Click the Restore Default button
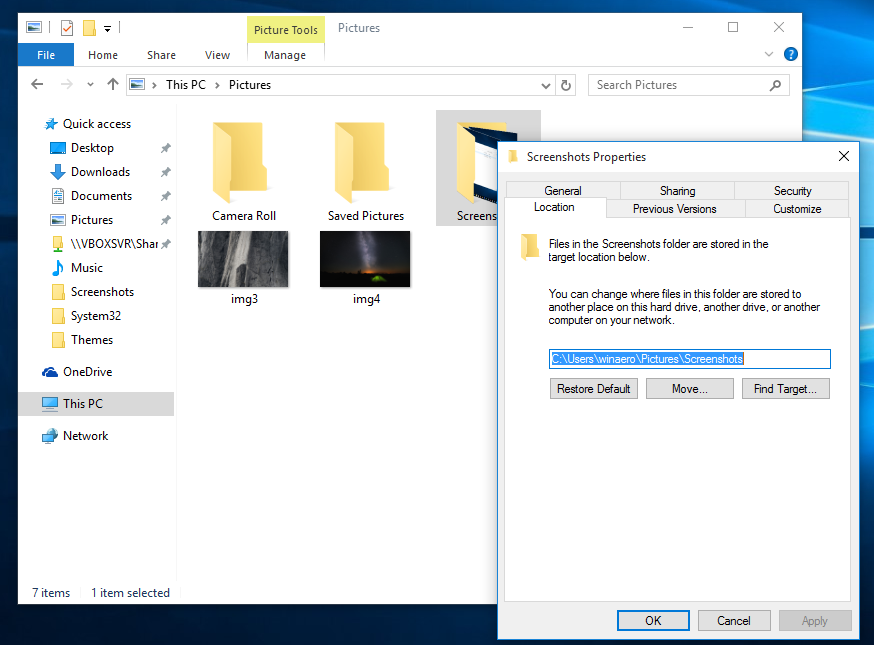874x645 pixels. [x=593, y=388]
